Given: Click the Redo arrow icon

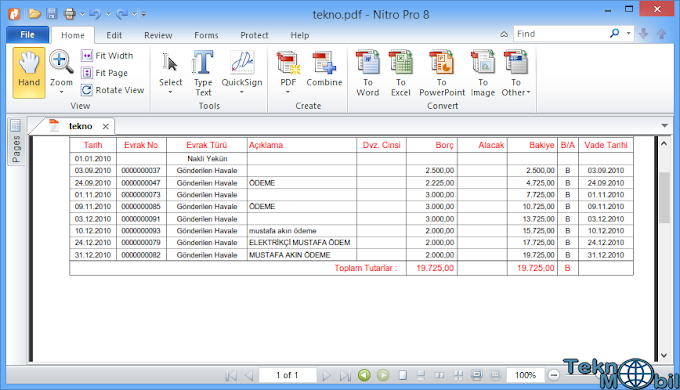Looking at the screenshot, I should [122, 14].
